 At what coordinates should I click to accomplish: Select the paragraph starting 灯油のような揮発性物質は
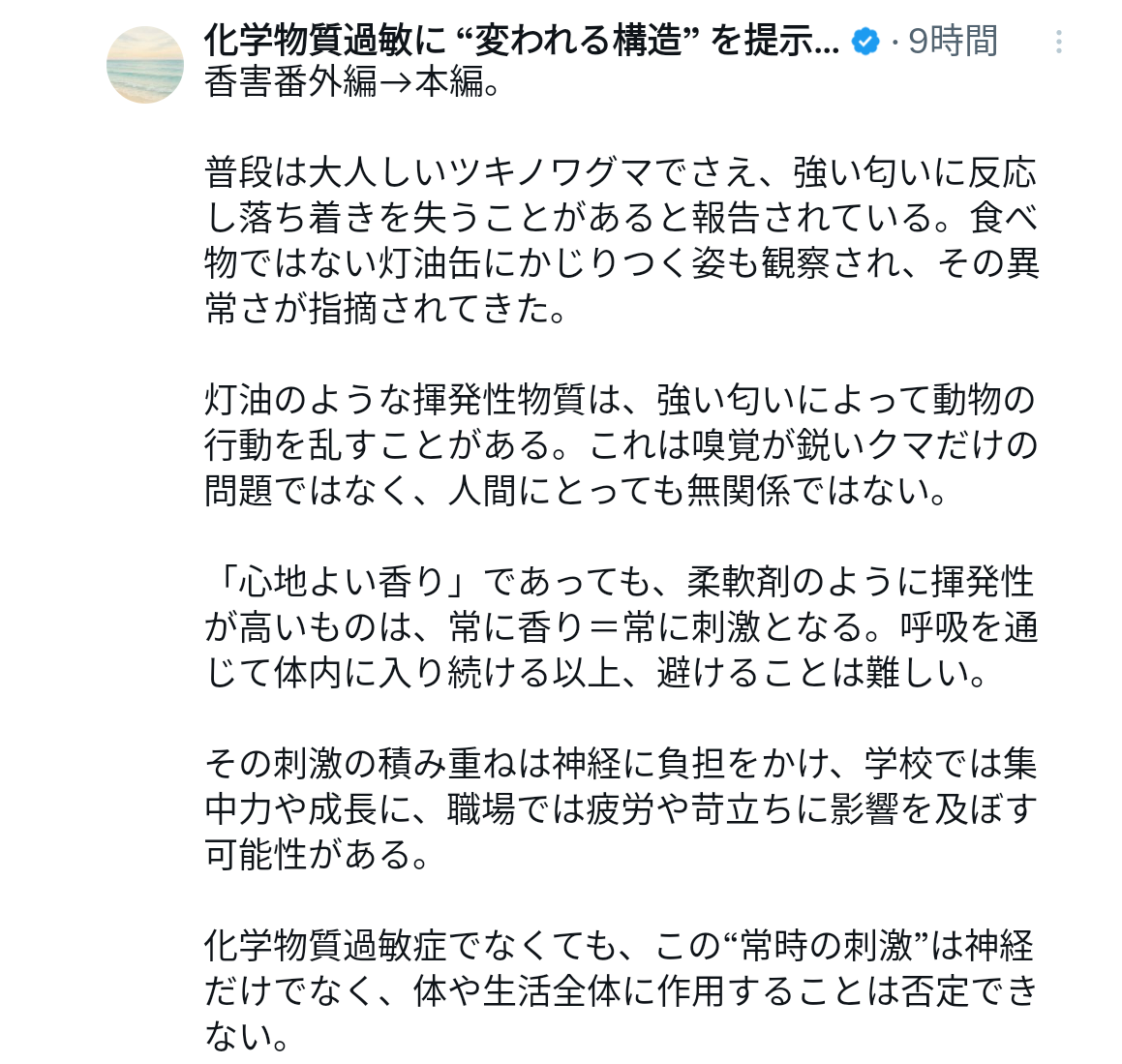622,445
